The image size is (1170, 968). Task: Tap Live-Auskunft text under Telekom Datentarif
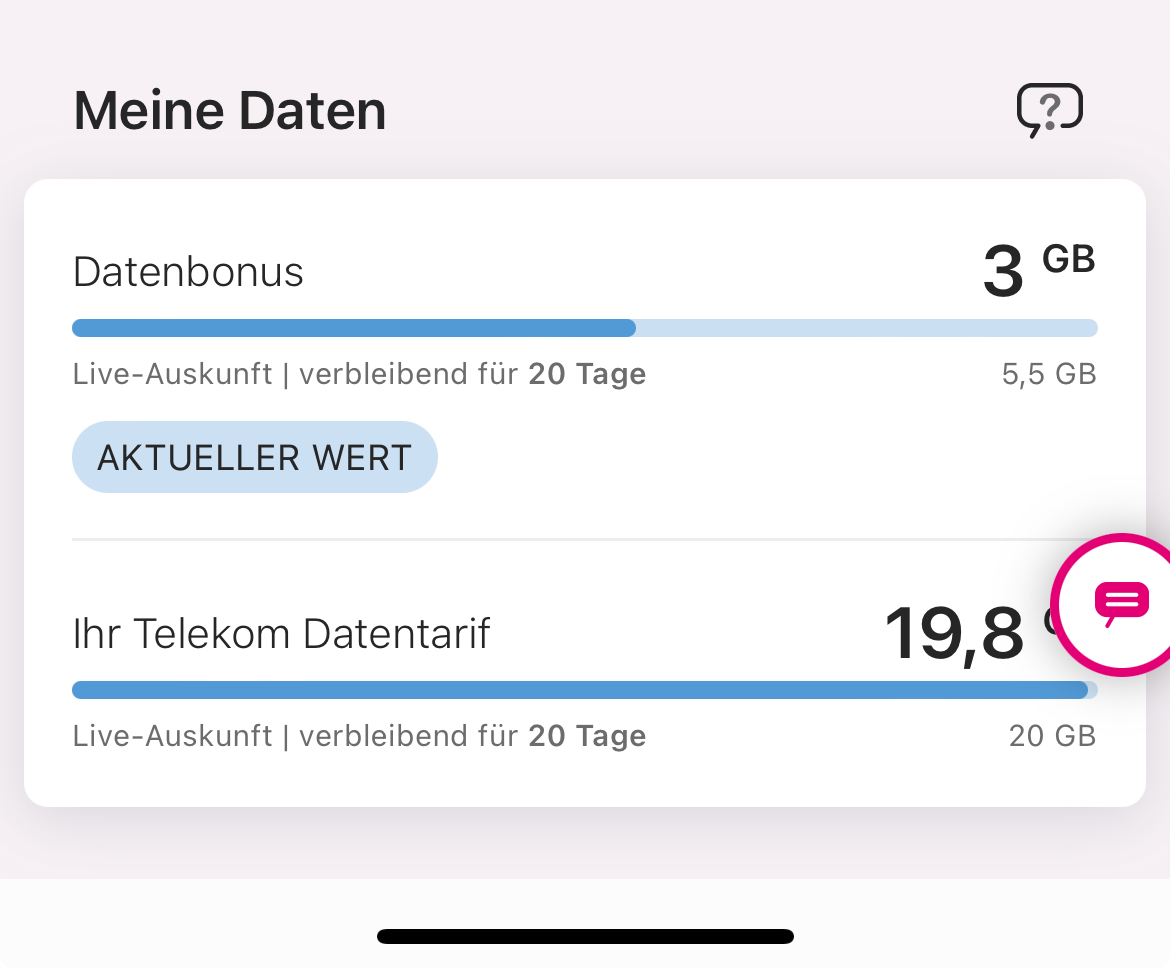(x=172, y=736)
